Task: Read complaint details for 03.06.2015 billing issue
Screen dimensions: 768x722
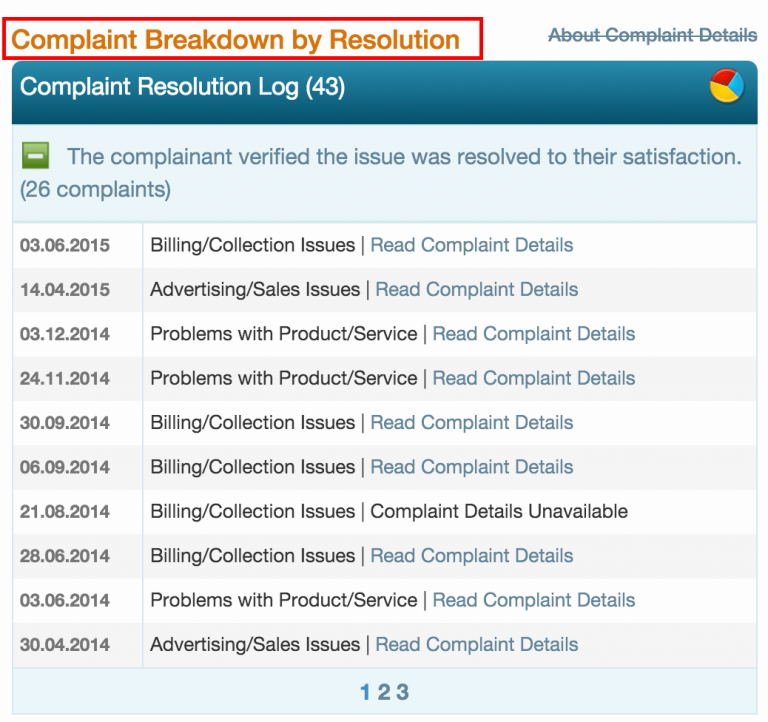Action: [471, 245]
